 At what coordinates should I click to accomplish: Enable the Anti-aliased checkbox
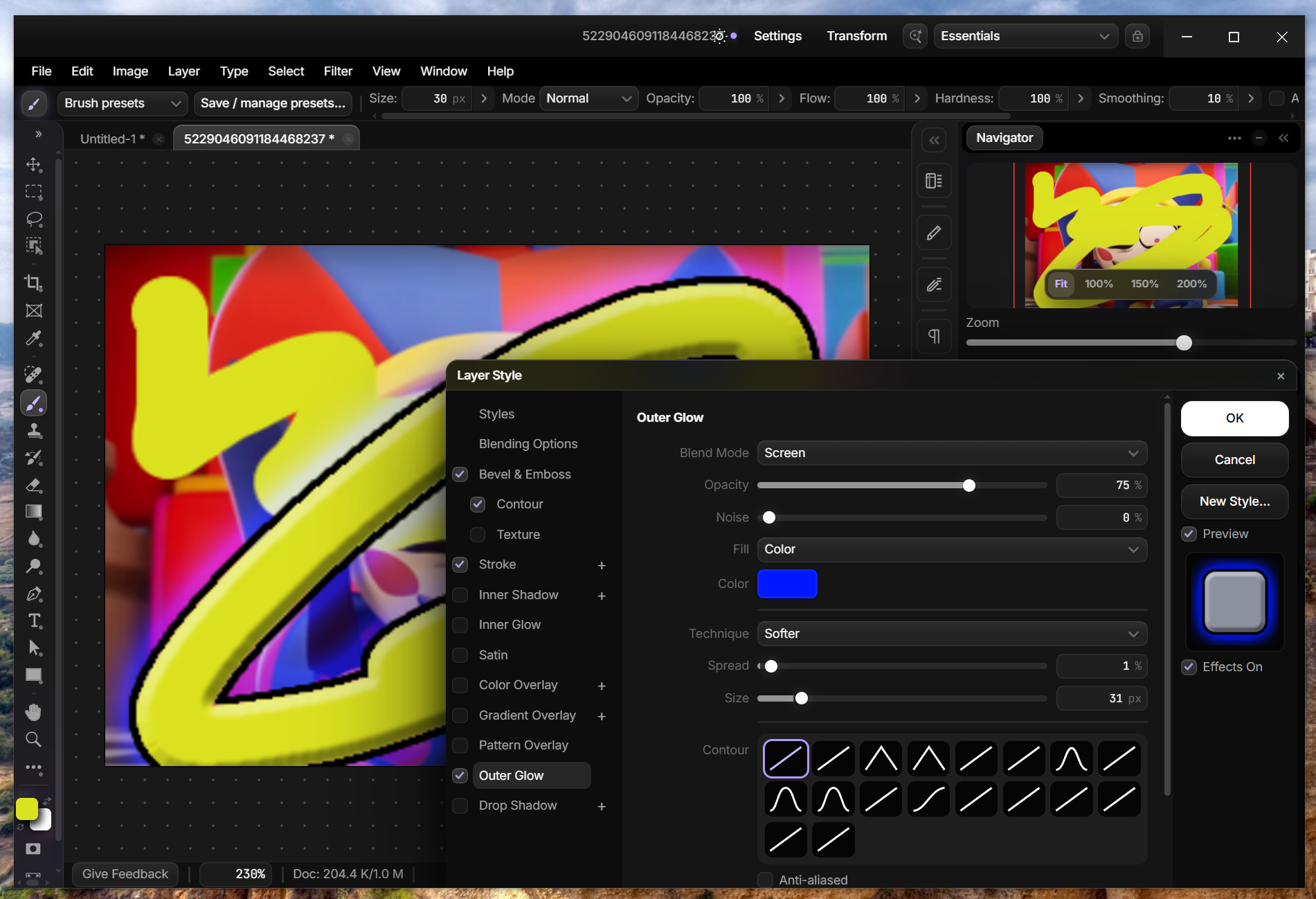(766, 880)
